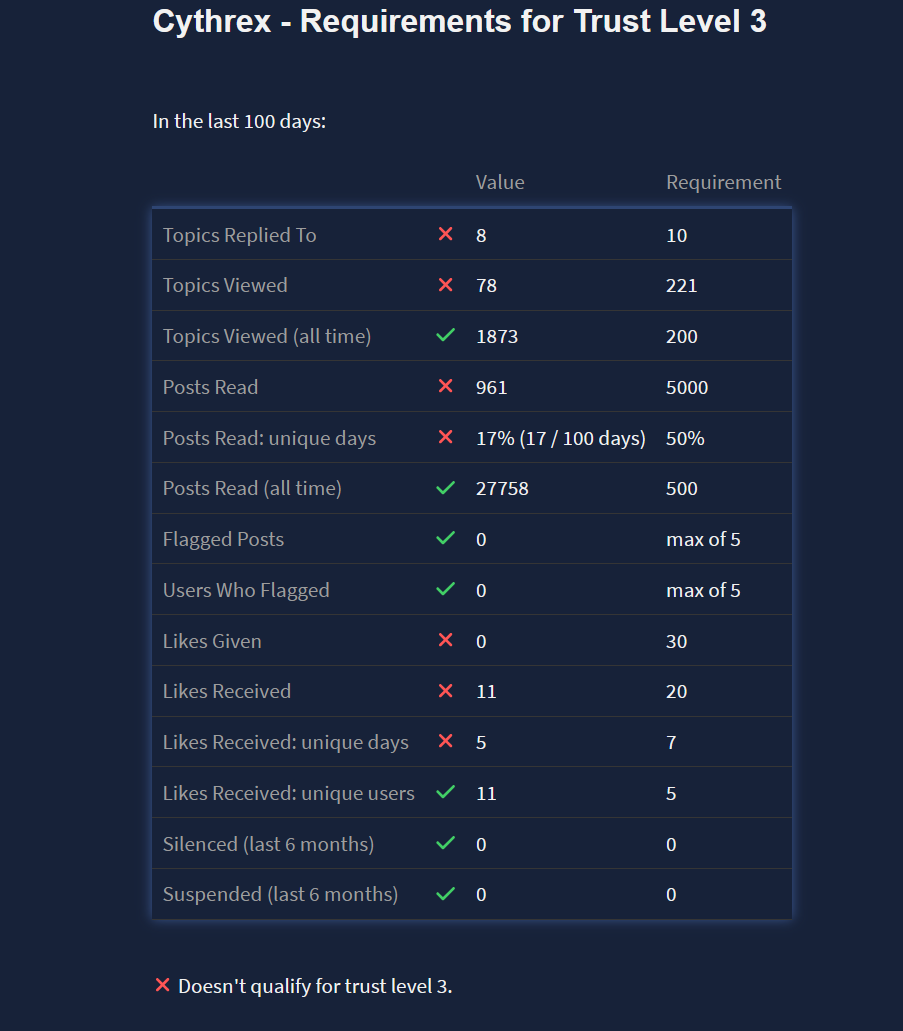Click the Cythrex Trust Level 3 heading
903x1031 pixels.
click(x=460, y=21)
